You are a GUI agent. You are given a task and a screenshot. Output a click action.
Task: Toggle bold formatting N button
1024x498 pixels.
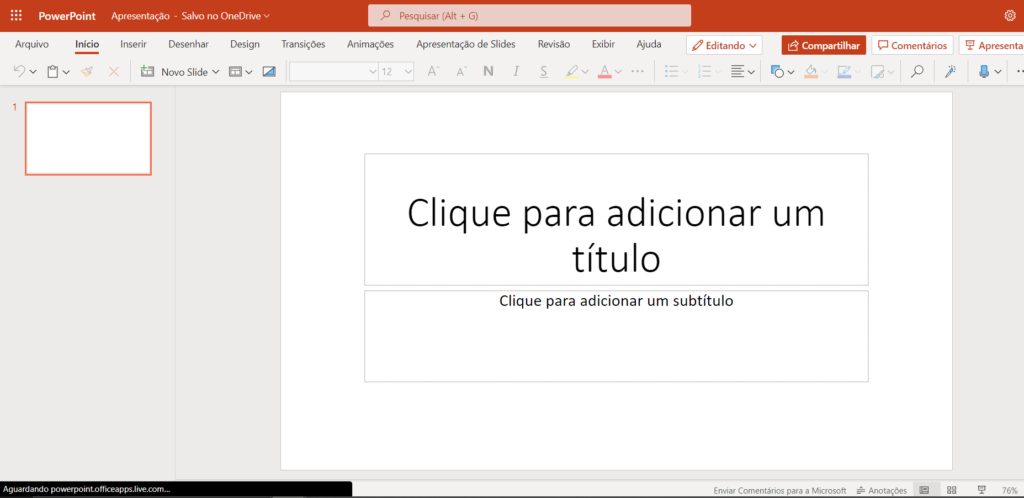[x=488, y=72]
